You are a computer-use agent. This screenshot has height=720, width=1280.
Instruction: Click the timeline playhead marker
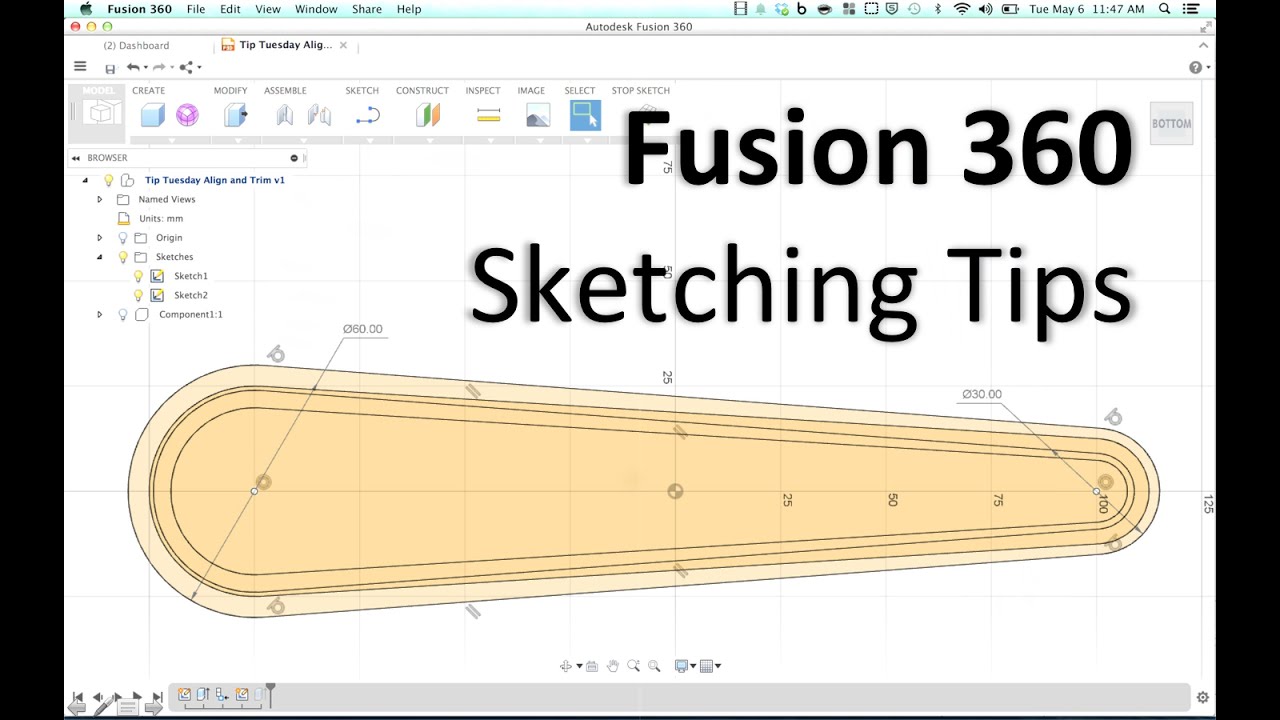[270, 693]
